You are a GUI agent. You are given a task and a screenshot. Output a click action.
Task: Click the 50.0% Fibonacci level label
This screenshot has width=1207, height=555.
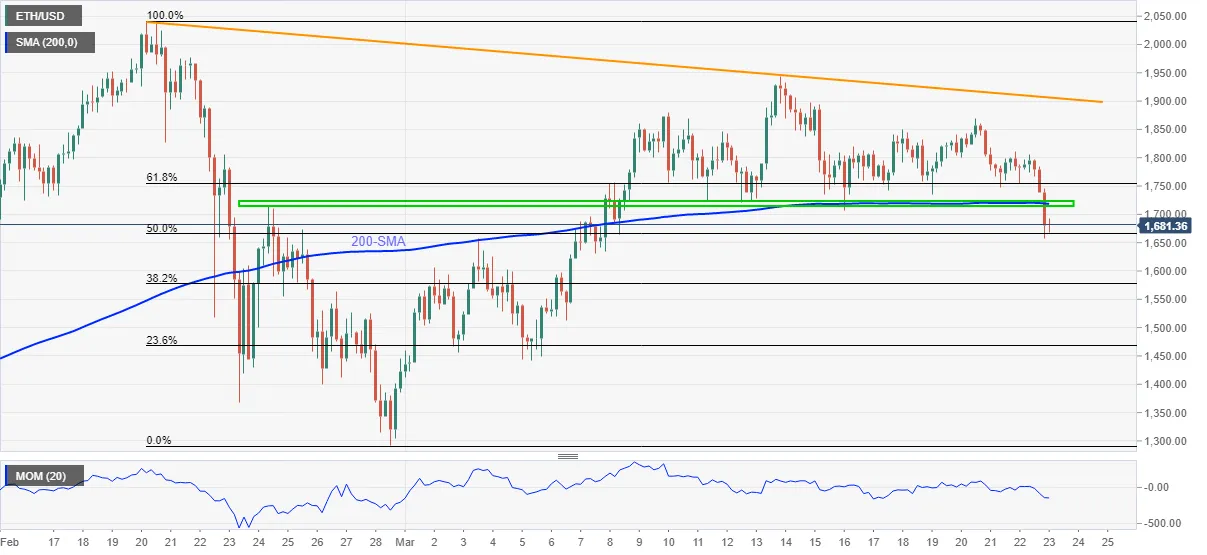pyautogui.click(x=162, y=228)
